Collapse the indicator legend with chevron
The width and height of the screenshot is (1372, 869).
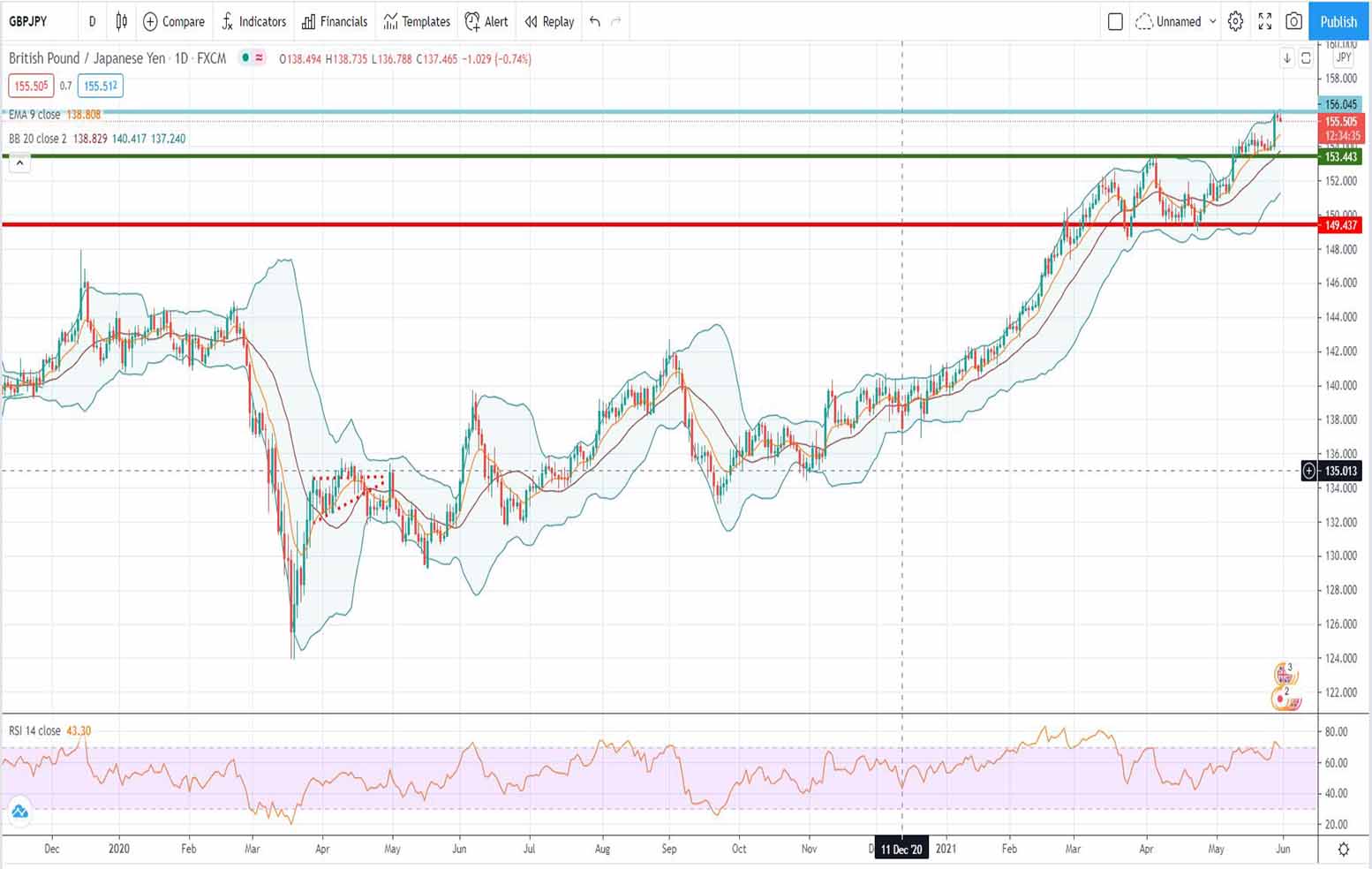point(19,162)
